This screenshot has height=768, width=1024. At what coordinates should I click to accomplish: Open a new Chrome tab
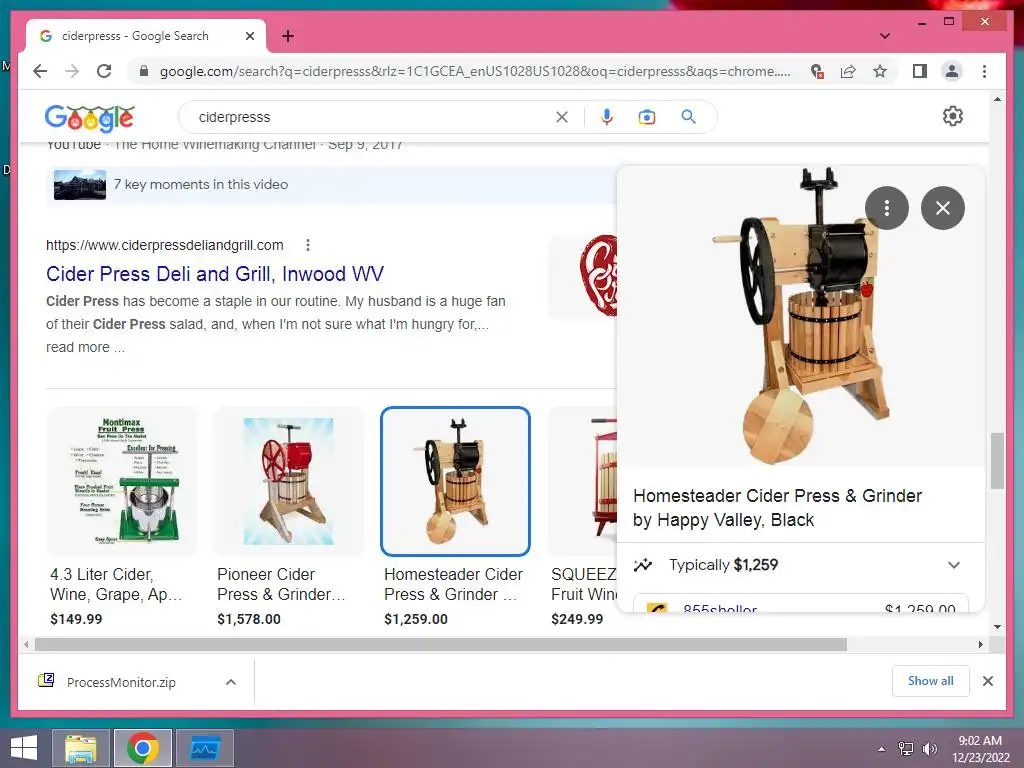[288, 36]
